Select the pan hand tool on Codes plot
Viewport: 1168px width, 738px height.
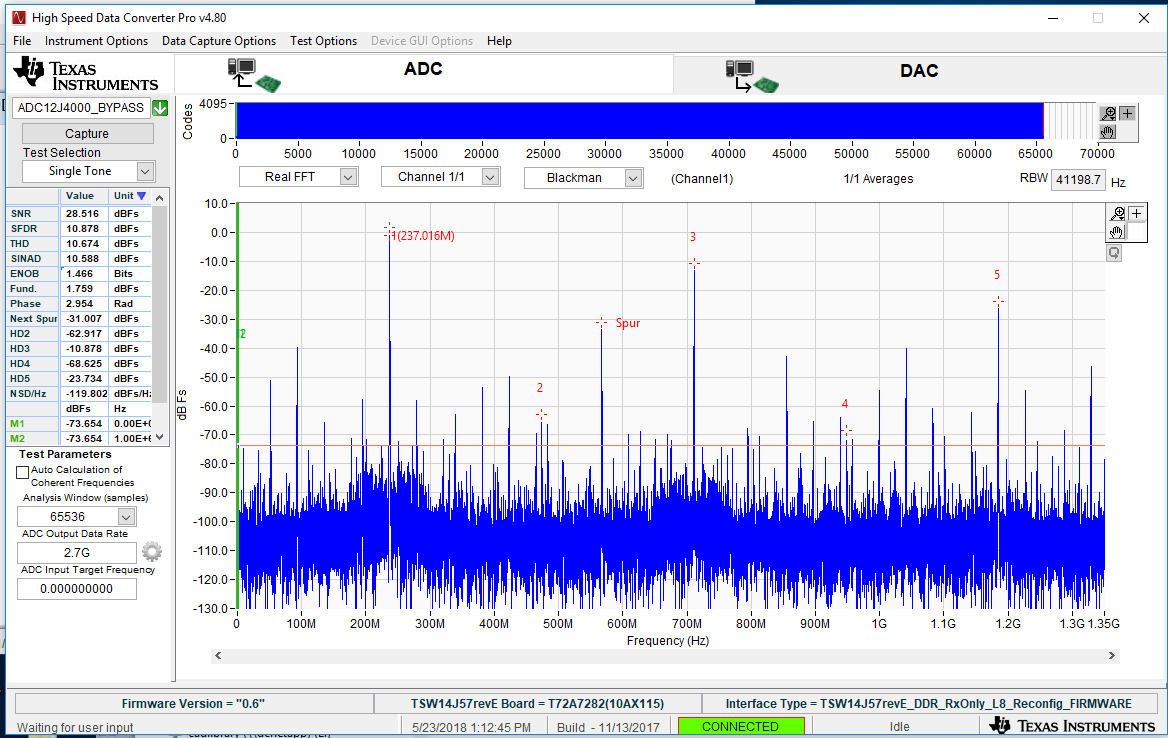click(x=1108, y=132)
